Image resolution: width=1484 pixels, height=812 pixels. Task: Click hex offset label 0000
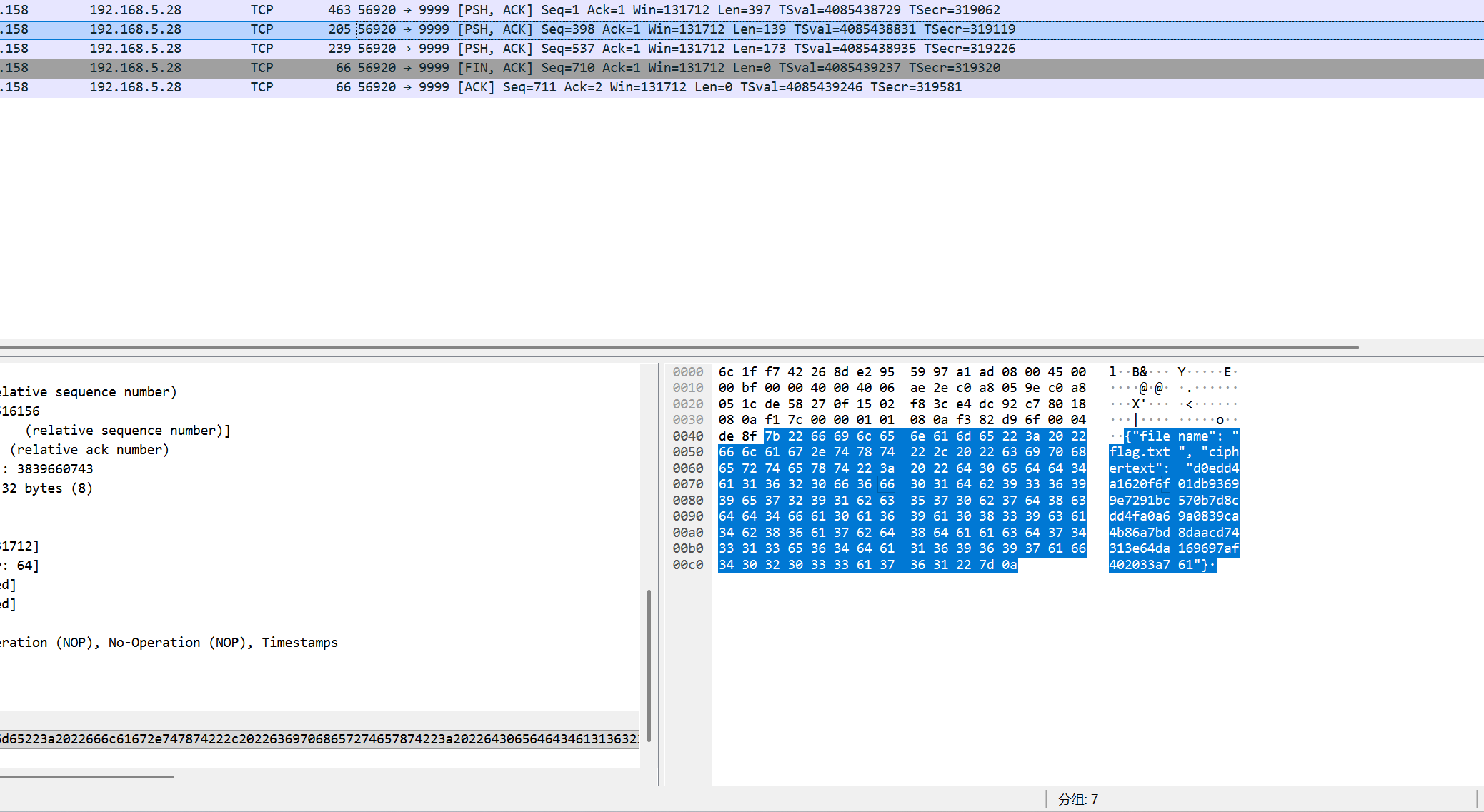click(x=687, y=372)
